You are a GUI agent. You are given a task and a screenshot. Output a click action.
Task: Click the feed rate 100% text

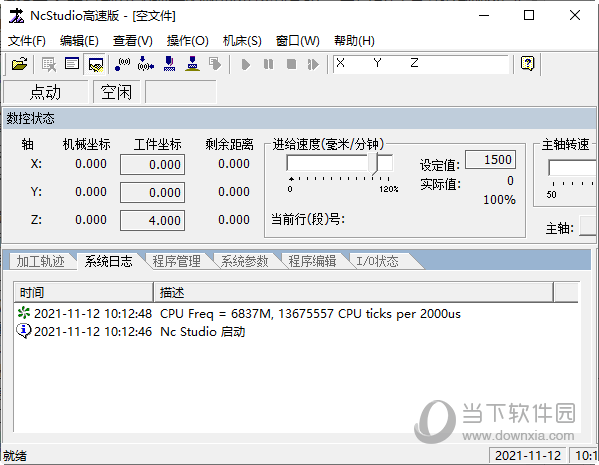point(499,200)
